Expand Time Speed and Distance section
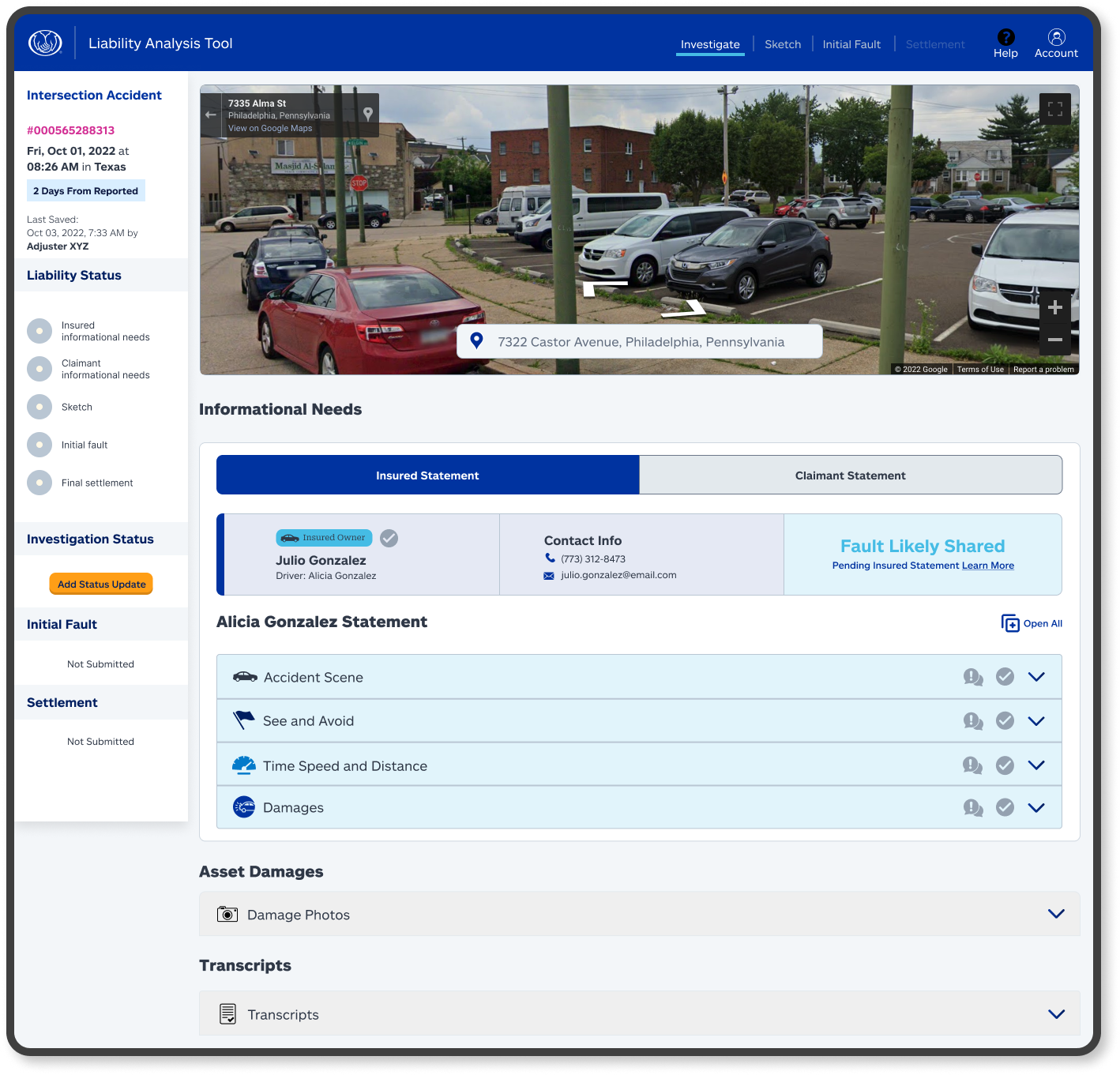Viewport: 1120px width, 1075px height. [x=1036, y=765]
